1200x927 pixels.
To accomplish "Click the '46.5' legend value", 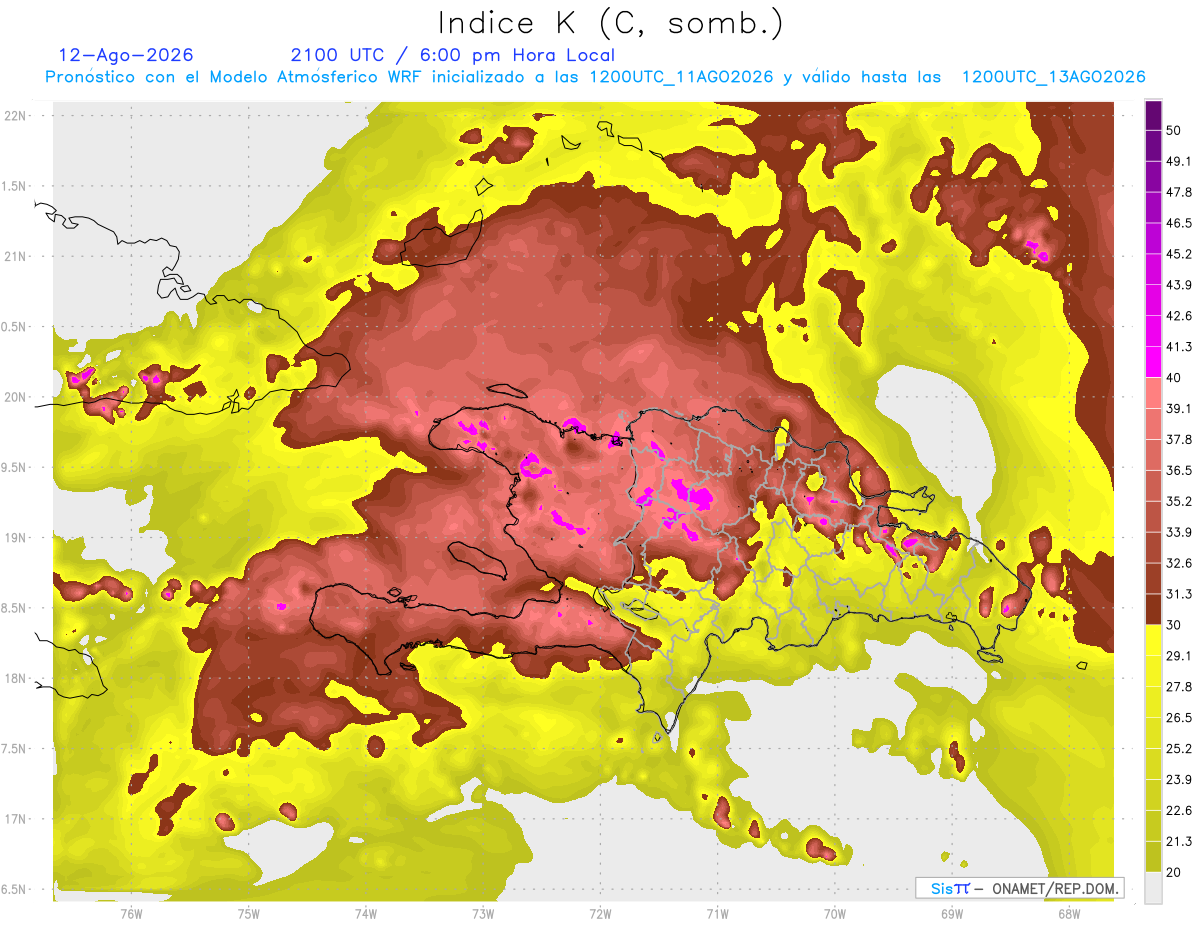I will [1179, 223].
